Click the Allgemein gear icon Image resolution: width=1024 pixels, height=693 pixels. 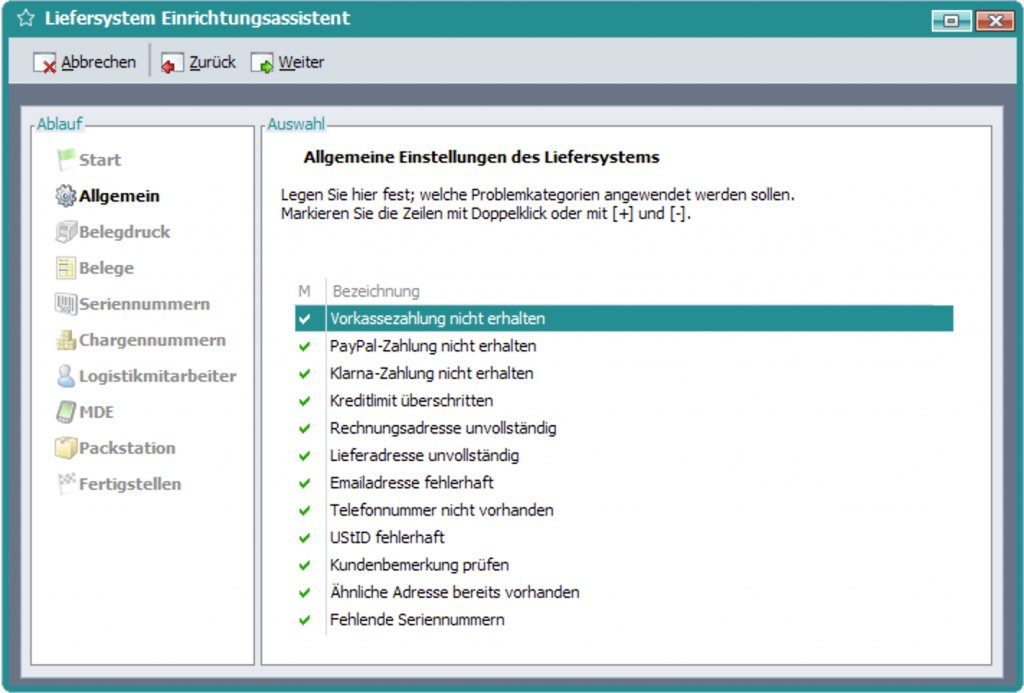(66, 196)
